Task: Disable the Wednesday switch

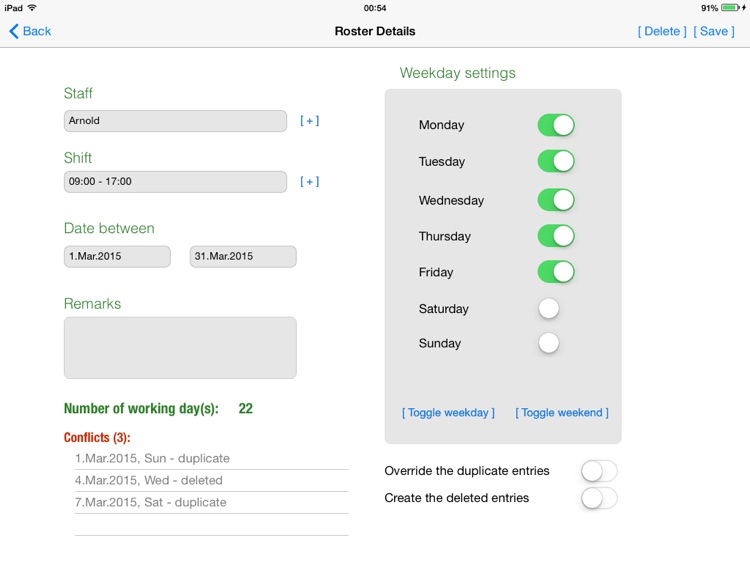Action: pyautogui.click(x=556, y=200)
